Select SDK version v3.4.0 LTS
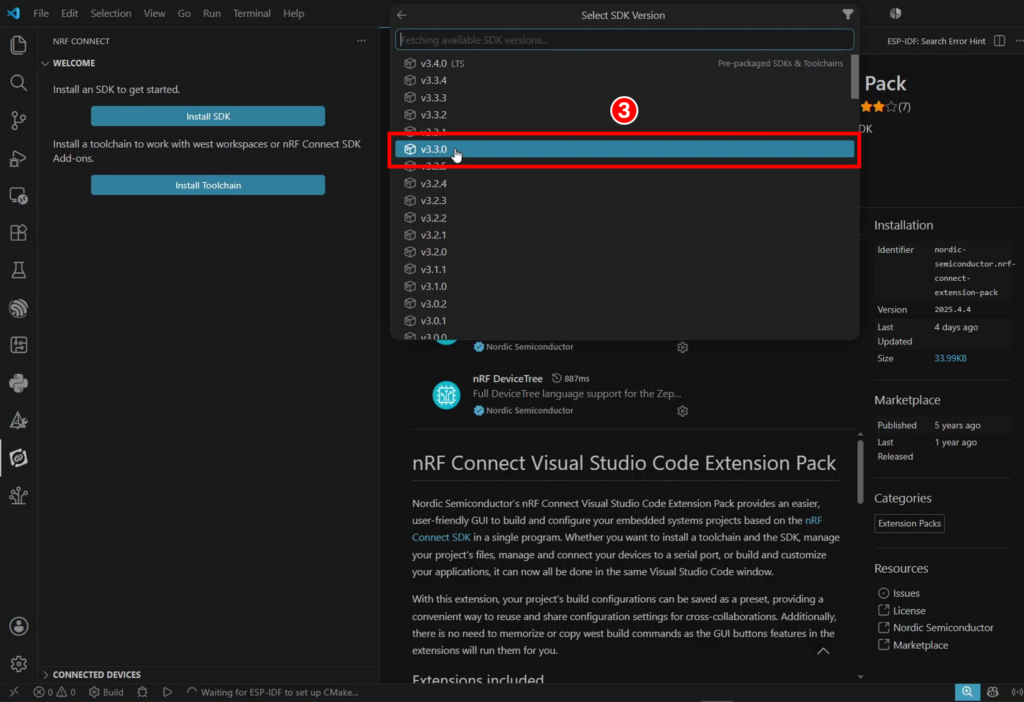This screenshot has height=702, width=1024. pyautogui.click(x=624, y=63)
